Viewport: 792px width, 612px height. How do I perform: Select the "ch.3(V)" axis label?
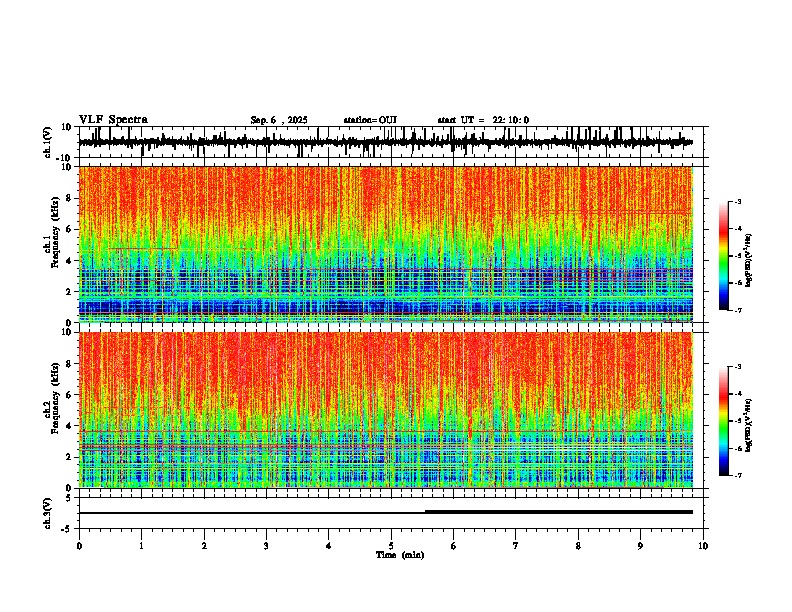(48, 513)
